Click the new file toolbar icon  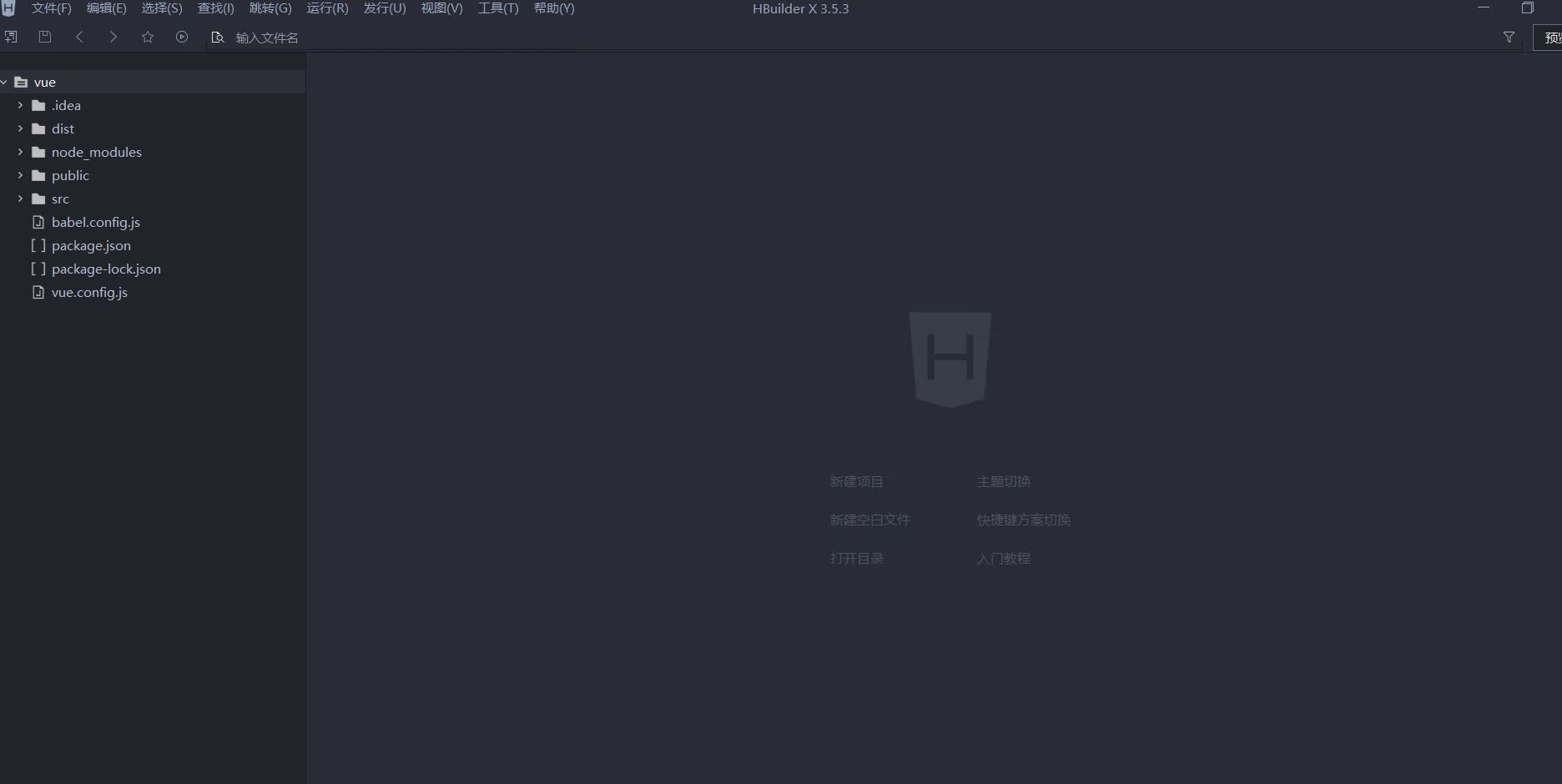click(11, 37)
